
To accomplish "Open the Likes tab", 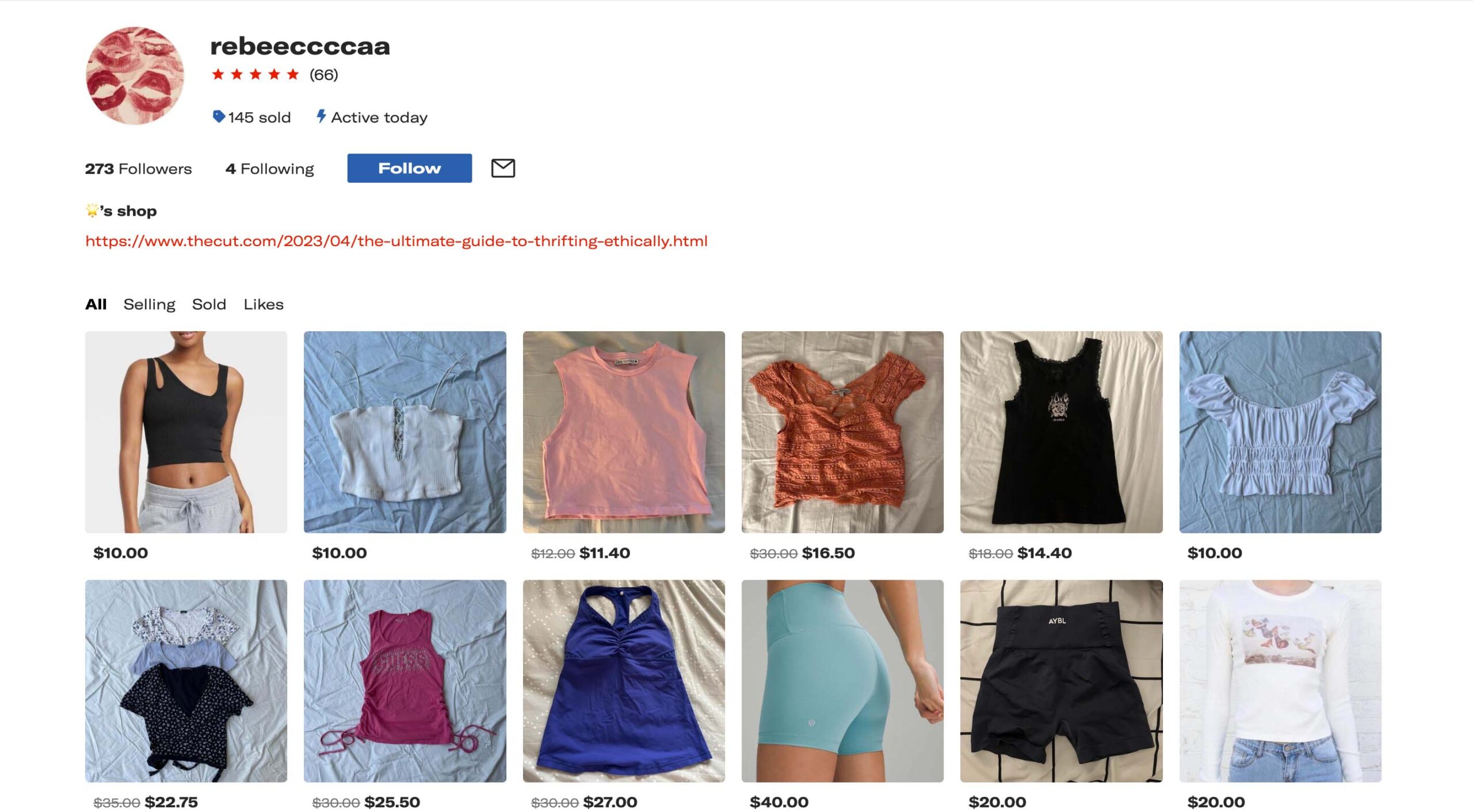I will [264, 304].
